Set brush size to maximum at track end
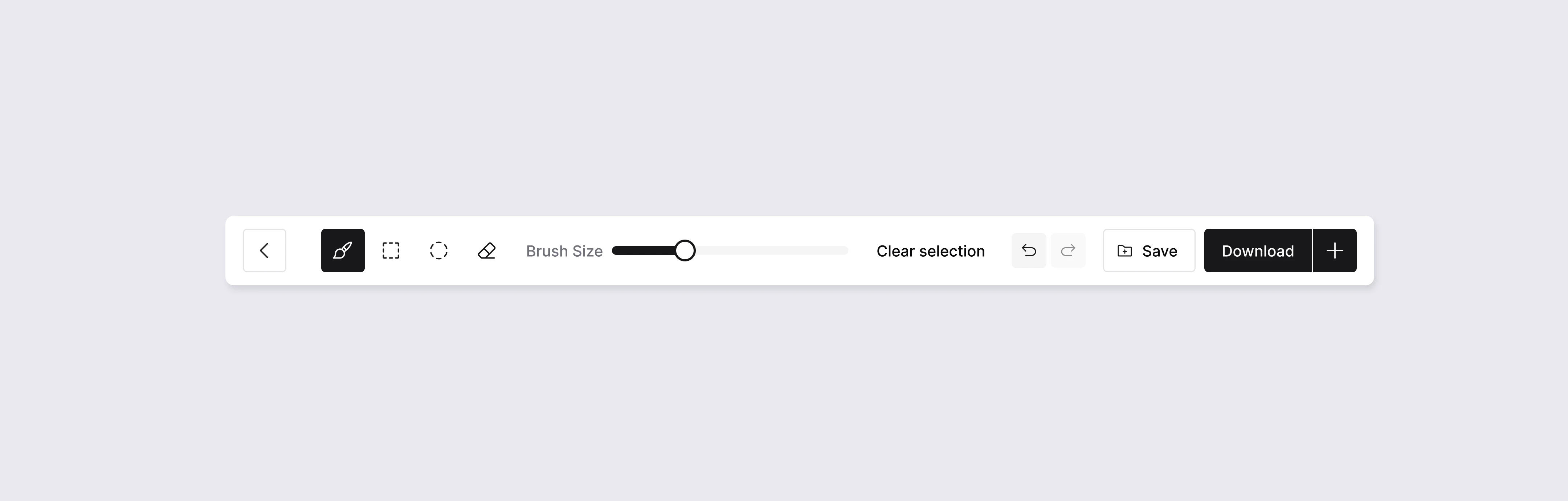The height and width of the screenshot is (501, 1568). click(845, 250)
